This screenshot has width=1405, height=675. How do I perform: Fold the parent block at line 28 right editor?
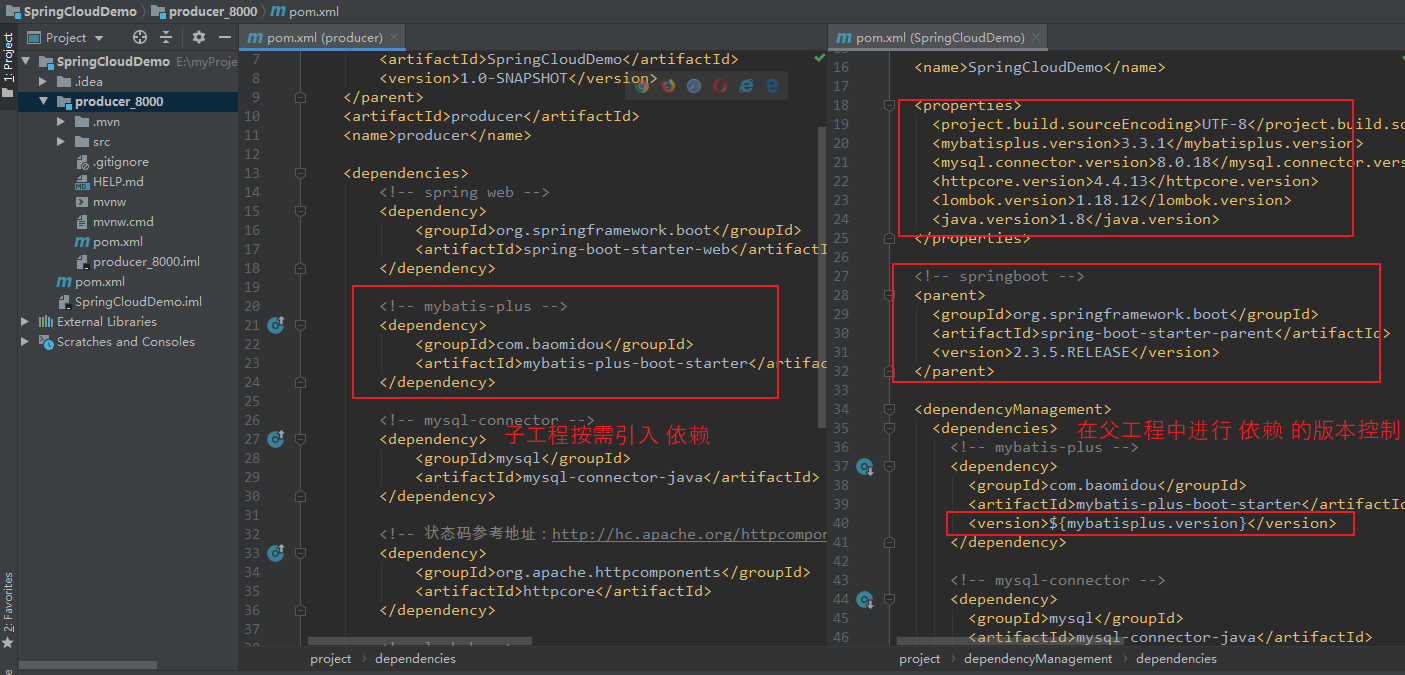pos(890,295)
